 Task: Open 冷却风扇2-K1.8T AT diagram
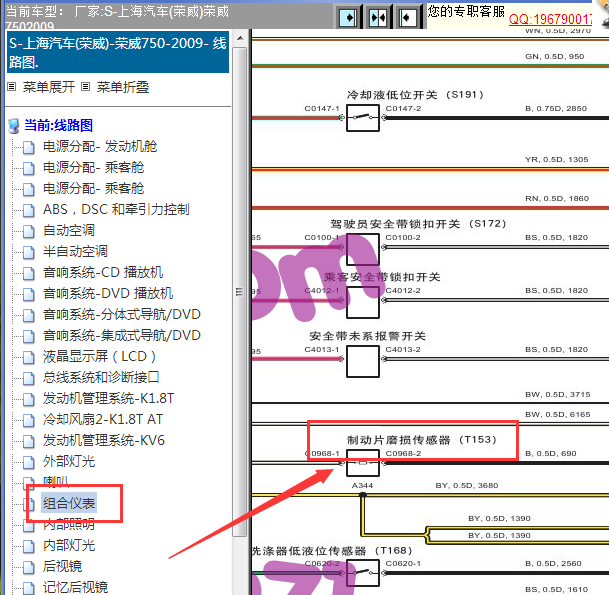pos(103,419)
